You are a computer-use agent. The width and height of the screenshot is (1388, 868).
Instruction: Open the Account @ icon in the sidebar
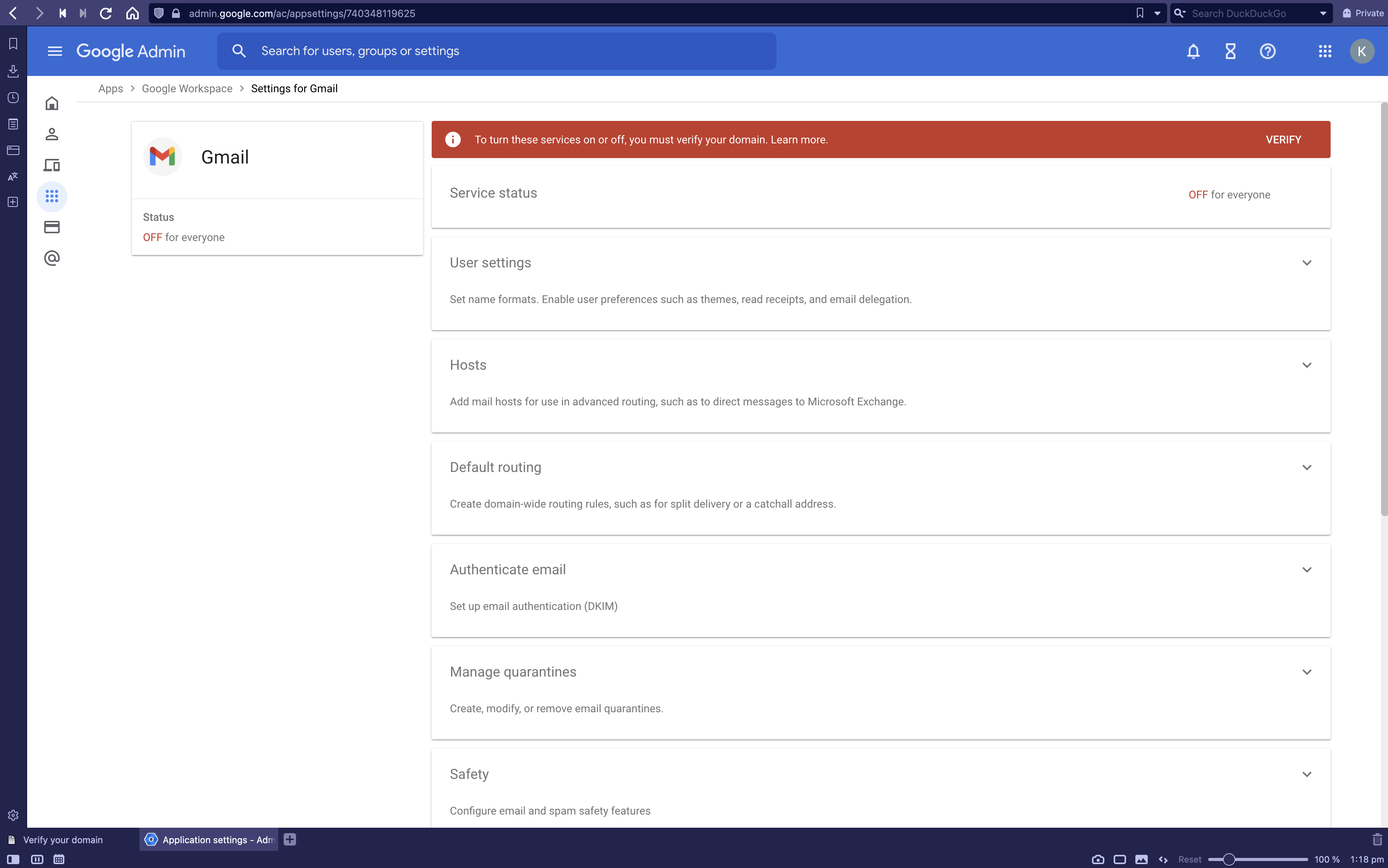(52, 258)
